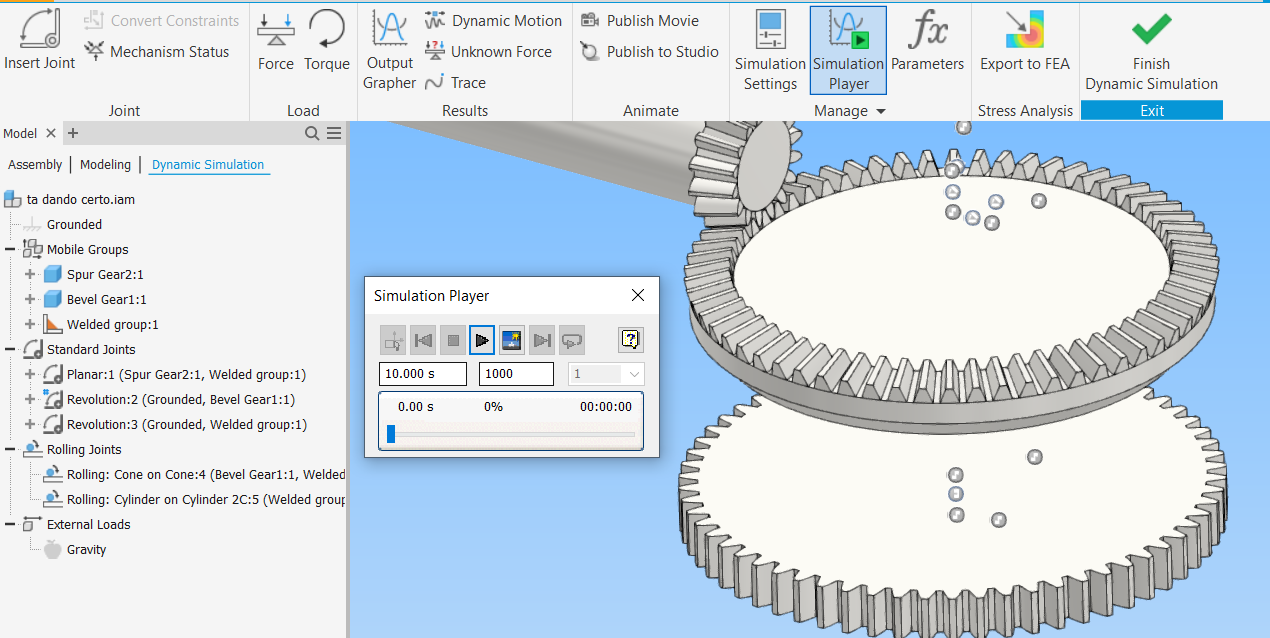Viewport: 1270px width, 638px height.
Task: Expand the Planar:1 joint node
Action: (29, 374)
